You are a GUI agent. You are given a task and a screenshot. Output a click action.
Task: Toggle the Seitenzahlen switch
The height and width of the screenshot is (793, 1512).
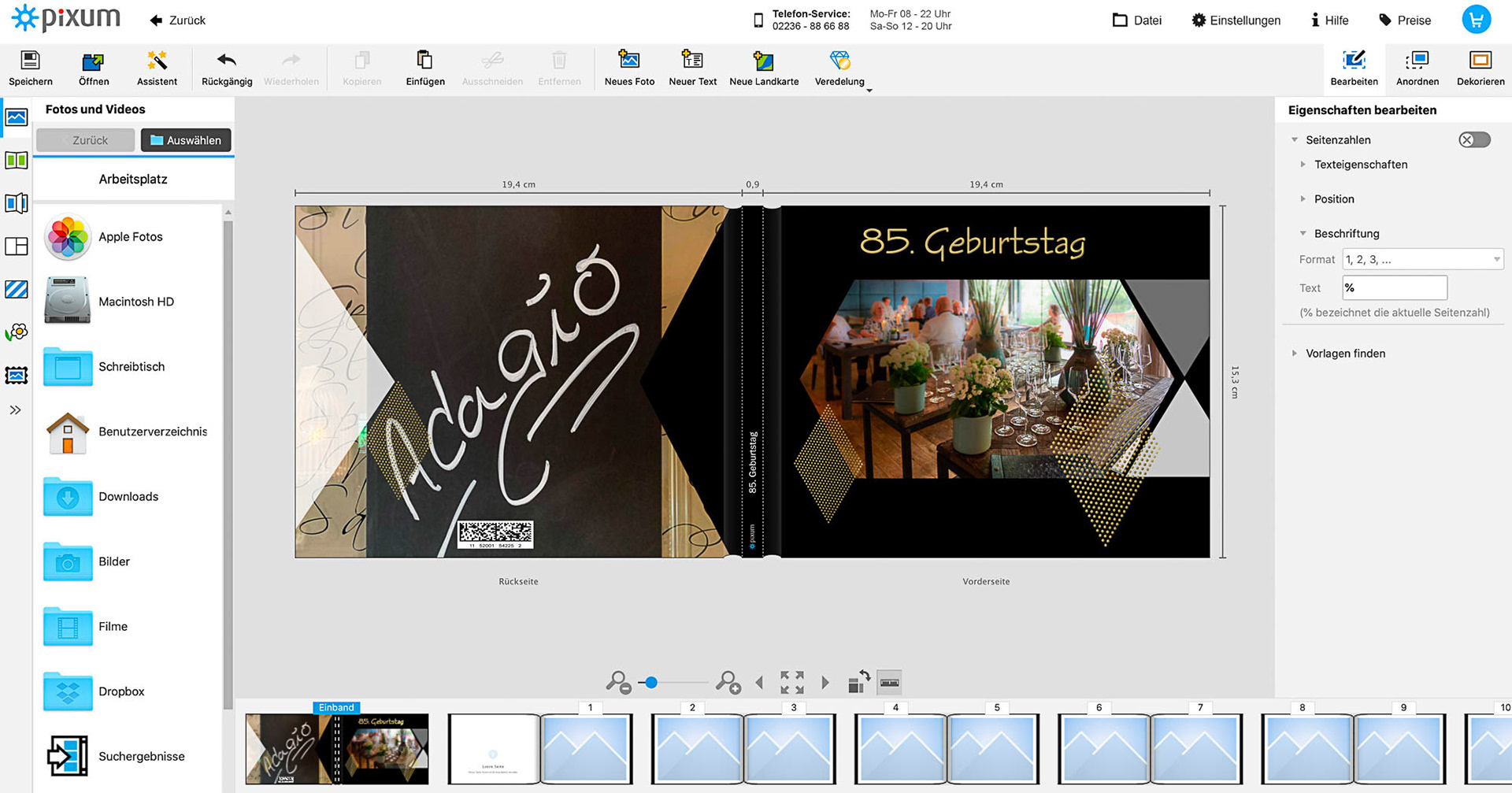tap(1474, 140)
